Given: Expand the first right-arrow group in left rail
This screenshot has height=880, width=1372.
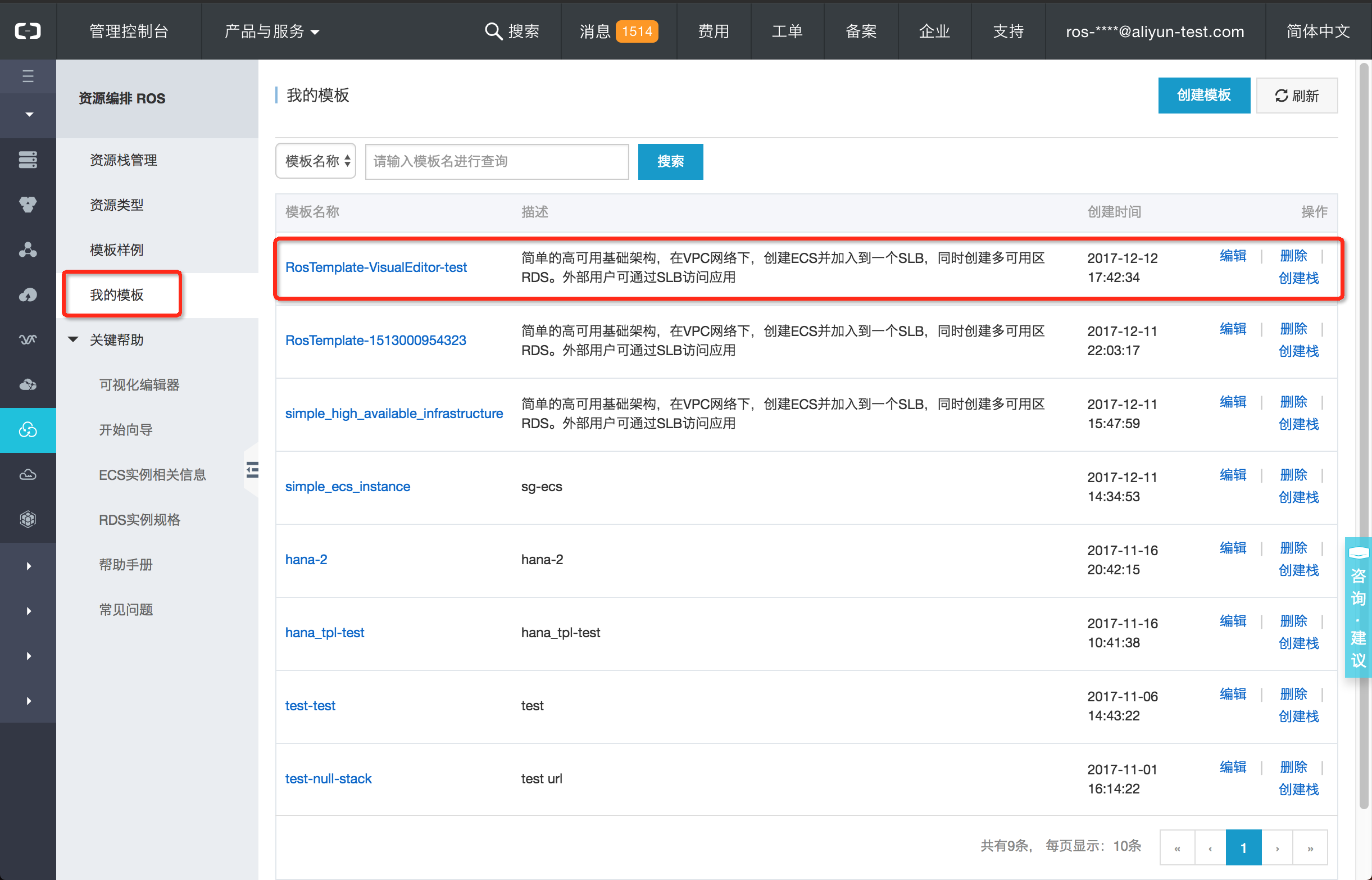Looking at the screenshot, I should pos(29,566).
